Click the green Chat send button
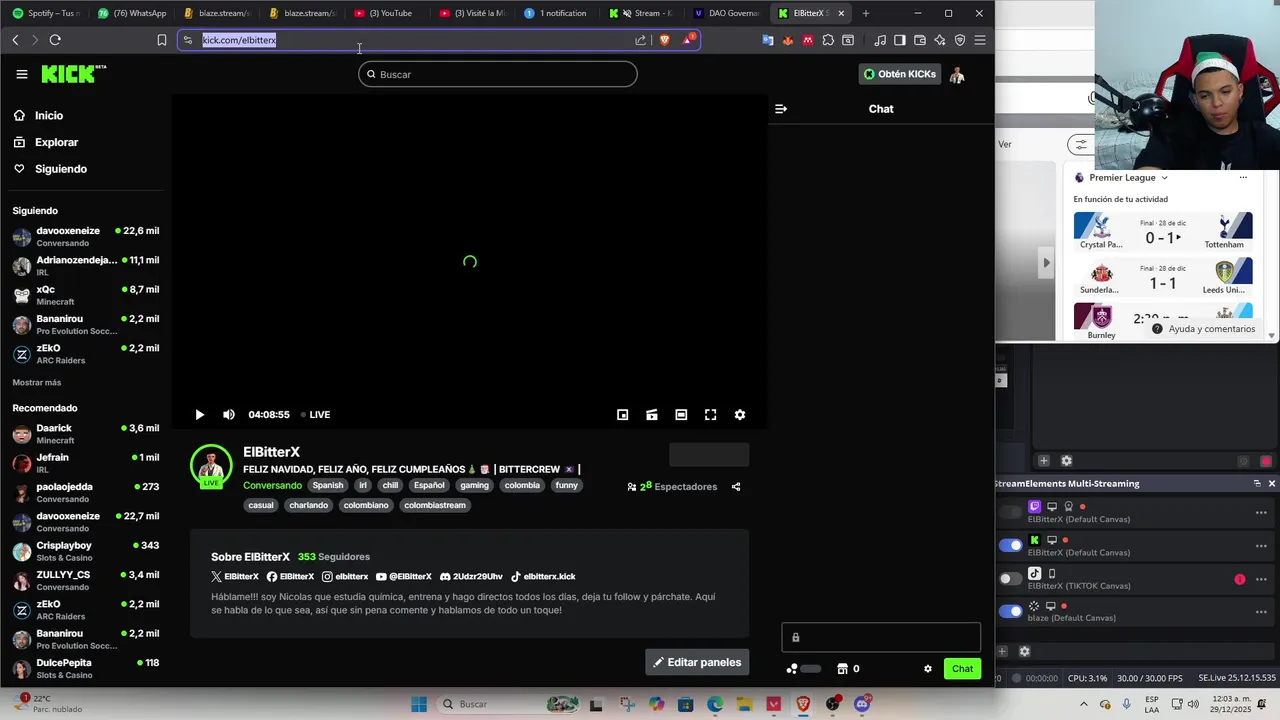Screen dimensions: 1280x720 point(962,669)
